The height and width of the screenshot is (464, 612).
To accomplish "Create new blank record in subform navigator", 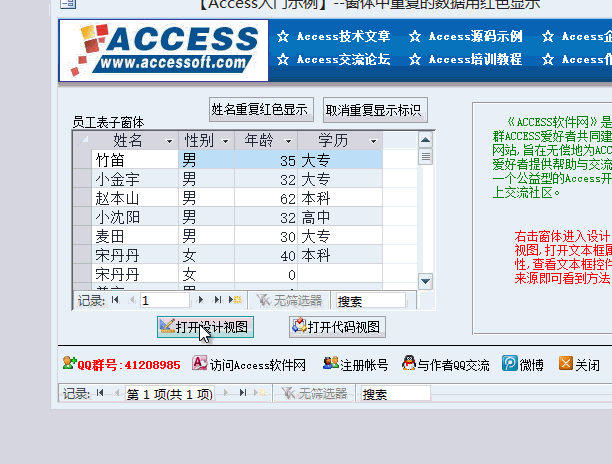I will (235, 300).
